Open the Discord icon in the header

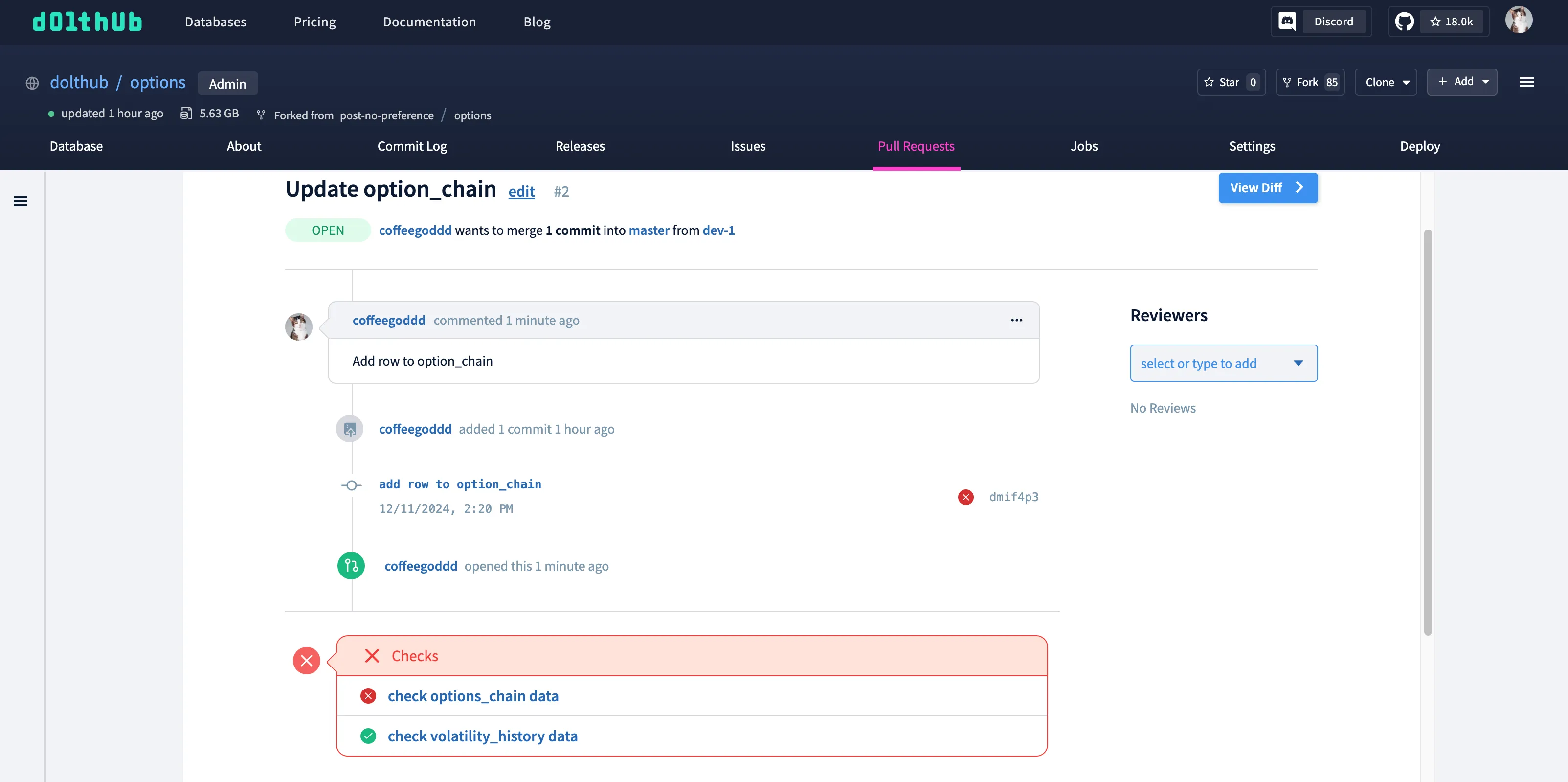[x=1287, y=21]
